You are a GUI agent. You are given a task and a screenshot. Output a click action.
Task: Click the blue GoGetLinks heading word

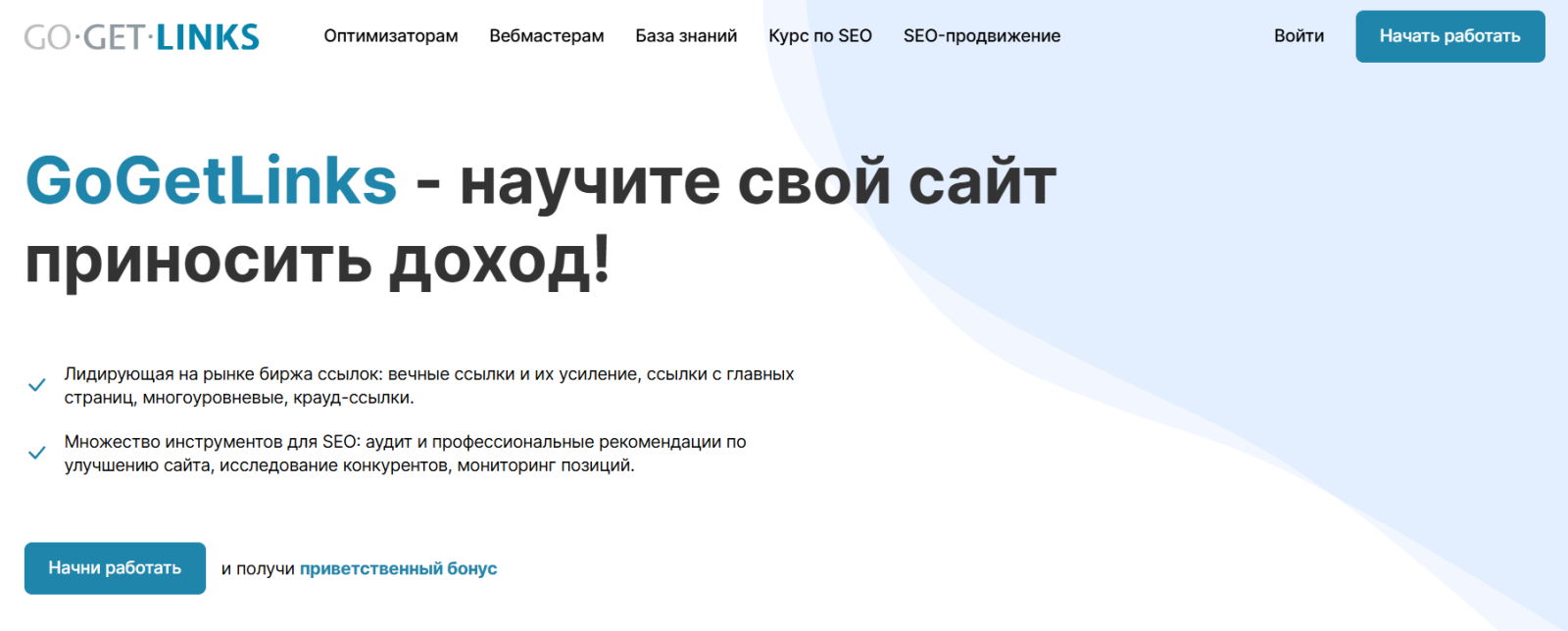click(211, 181)
